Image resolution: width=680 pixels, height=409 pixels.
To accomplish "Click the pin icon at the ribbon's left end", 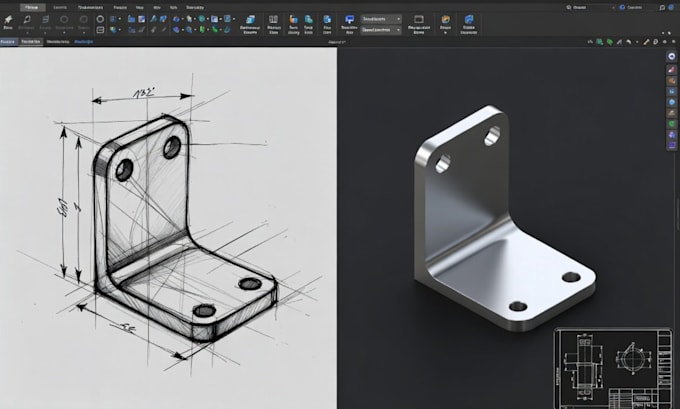I will [8, 20].
